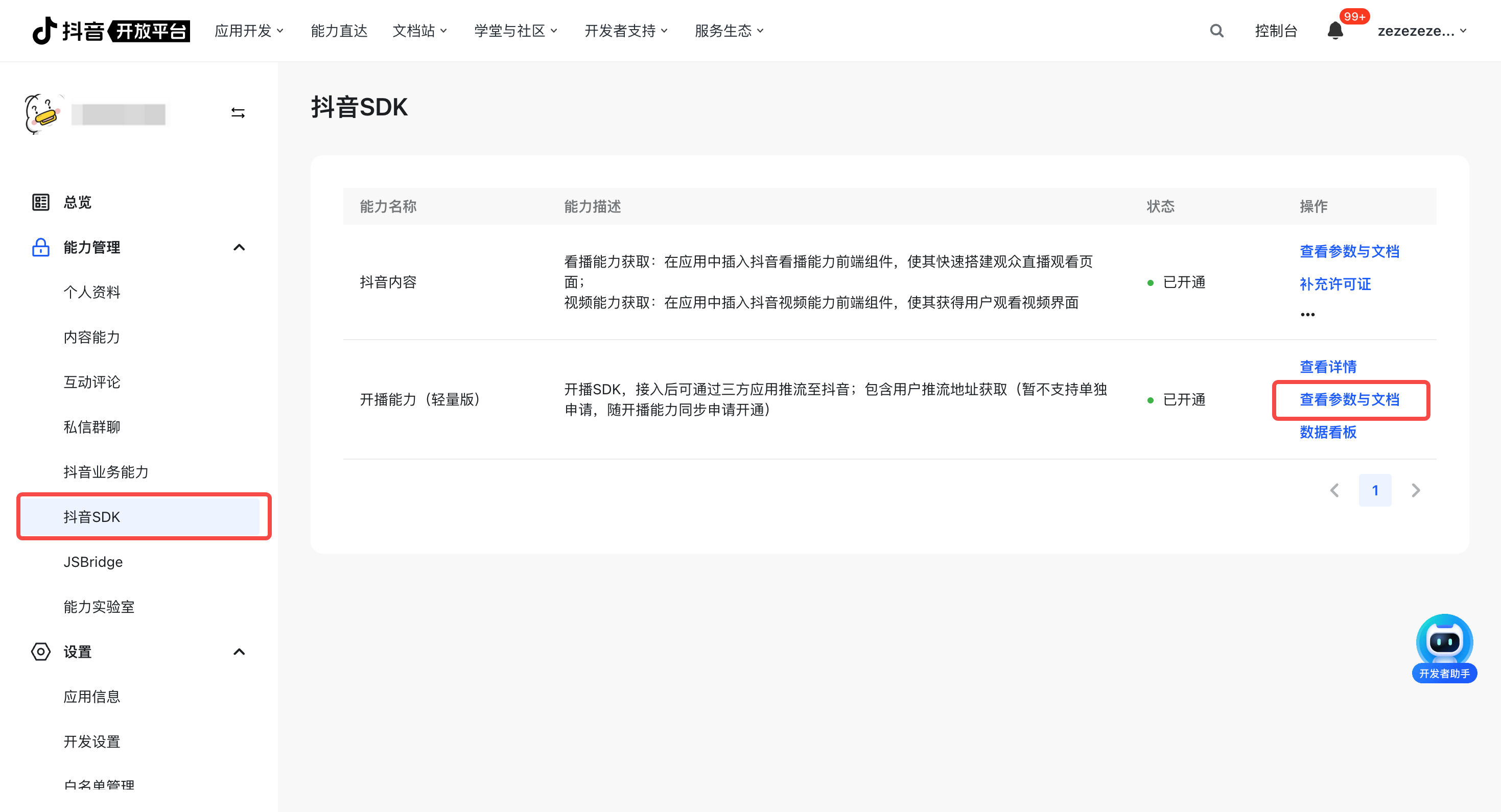Open the search magnifier icon
Viewport: 1501px width, 812px height.
[1216, 31]
